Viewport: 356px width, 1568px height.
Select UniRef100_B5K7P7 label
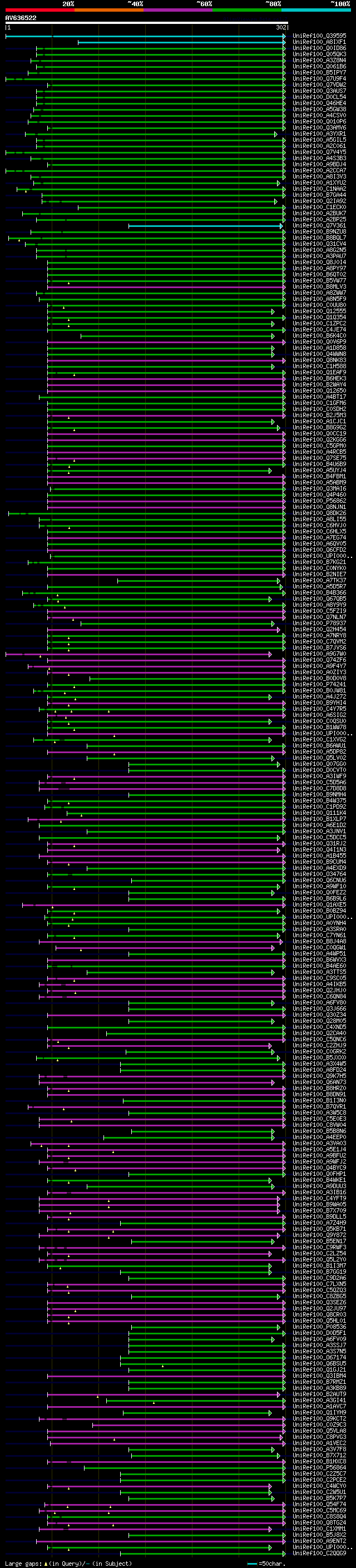(319, 1498)
